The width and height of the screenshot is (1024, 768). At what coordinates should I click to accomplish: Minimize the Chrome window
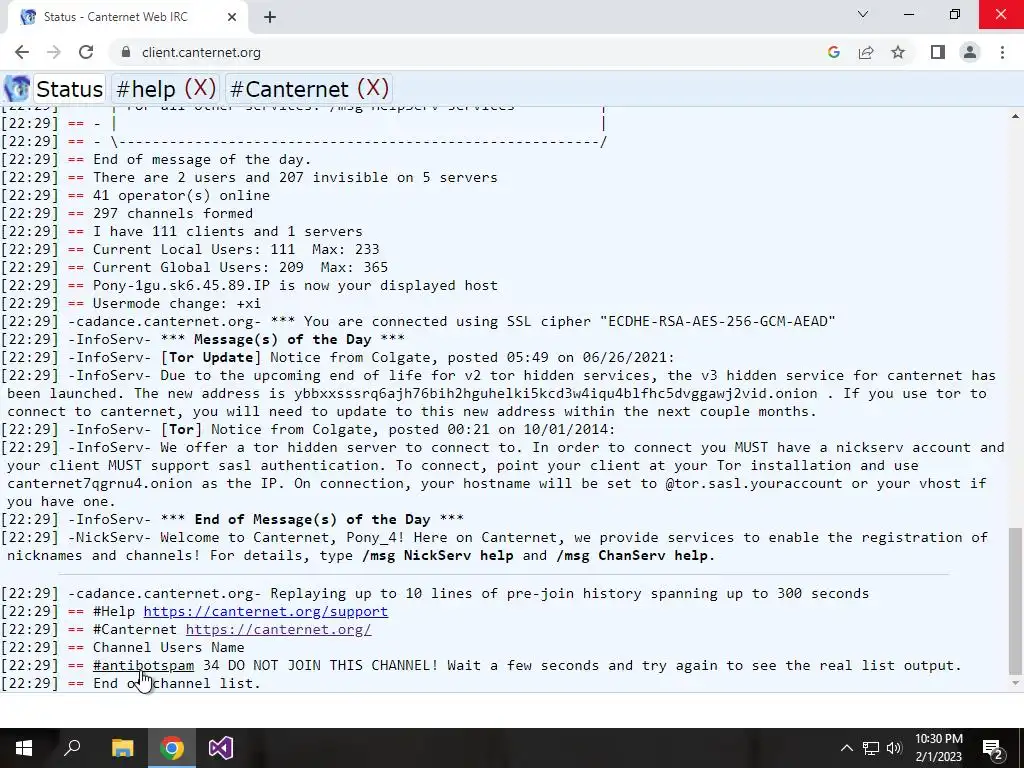(908, 14)
